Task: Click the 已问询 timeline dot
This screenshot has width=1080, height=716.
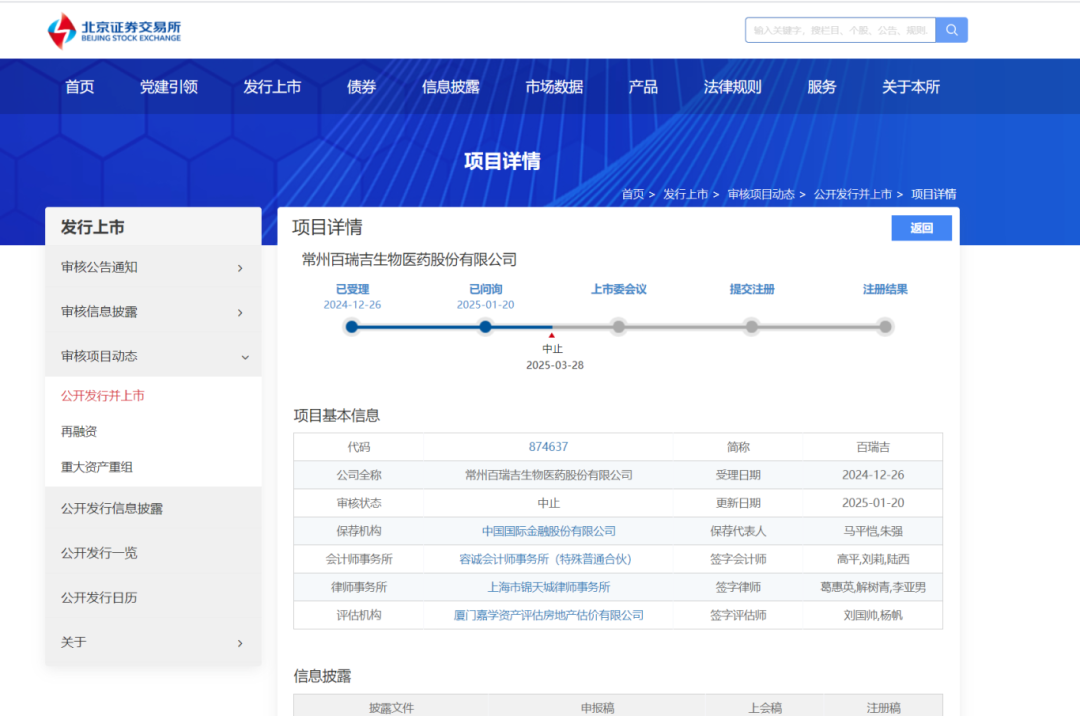Action: point(486,326)
